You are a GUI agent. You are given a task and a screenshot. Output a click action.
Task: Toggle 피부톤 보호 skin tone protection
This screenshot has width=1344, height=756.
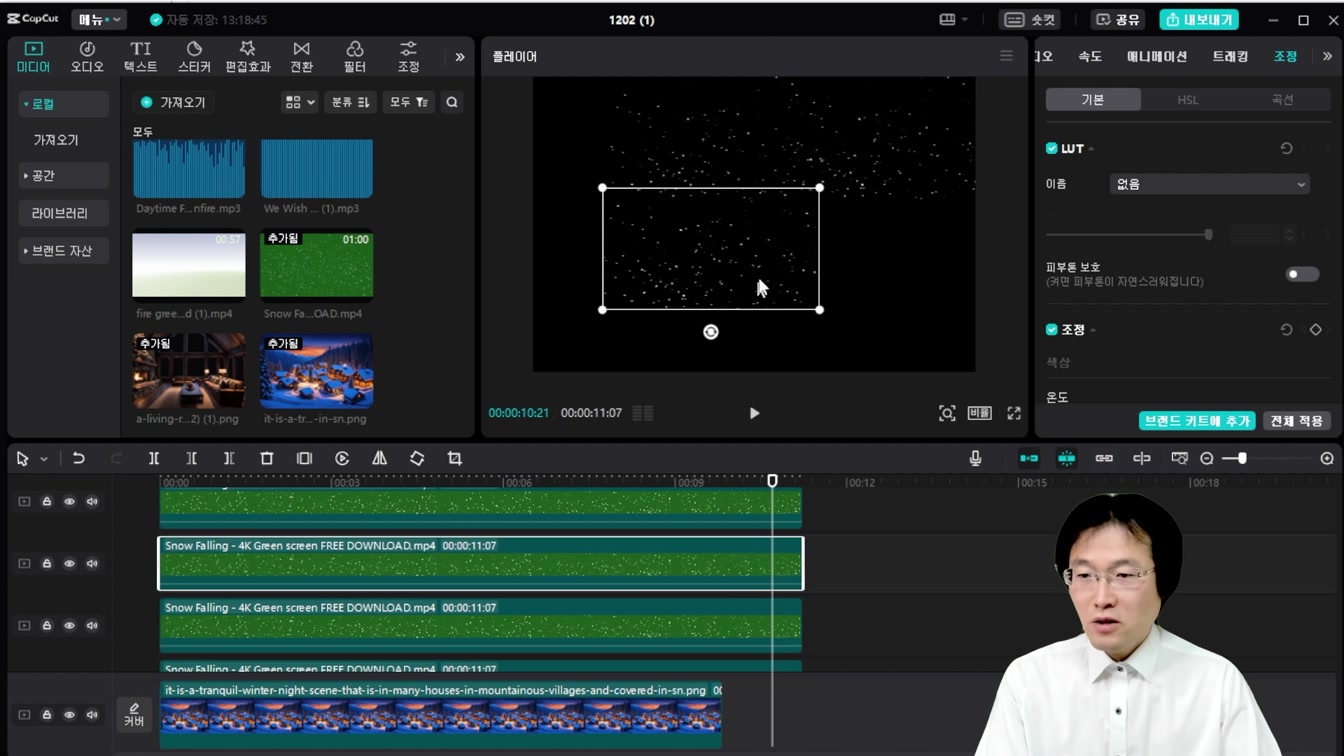pyautogui.click(x=1302, y=274)
